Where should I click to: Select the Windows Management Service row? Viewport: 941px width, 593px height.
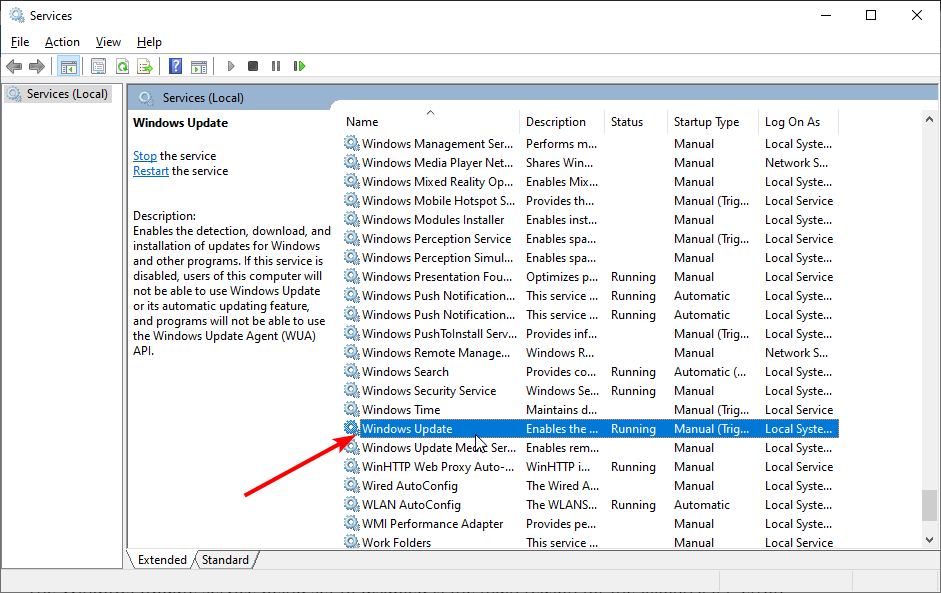591,143
